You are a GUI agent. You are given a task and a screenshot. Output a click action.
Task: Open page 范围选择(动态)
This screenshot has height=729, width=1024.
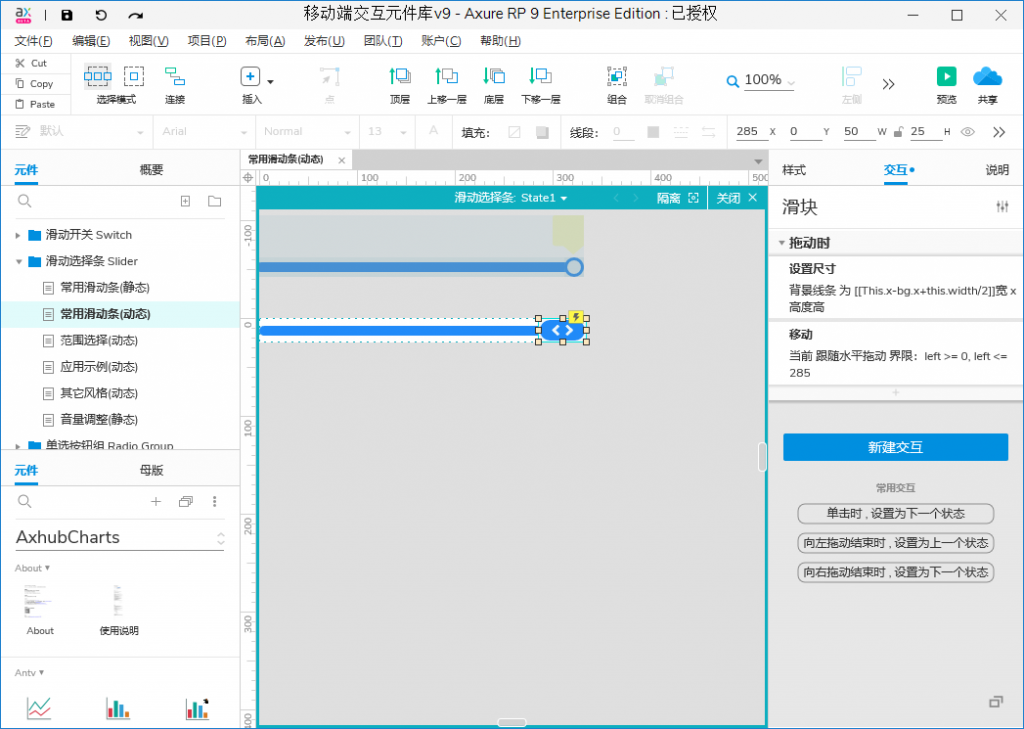tap(99, 340)
